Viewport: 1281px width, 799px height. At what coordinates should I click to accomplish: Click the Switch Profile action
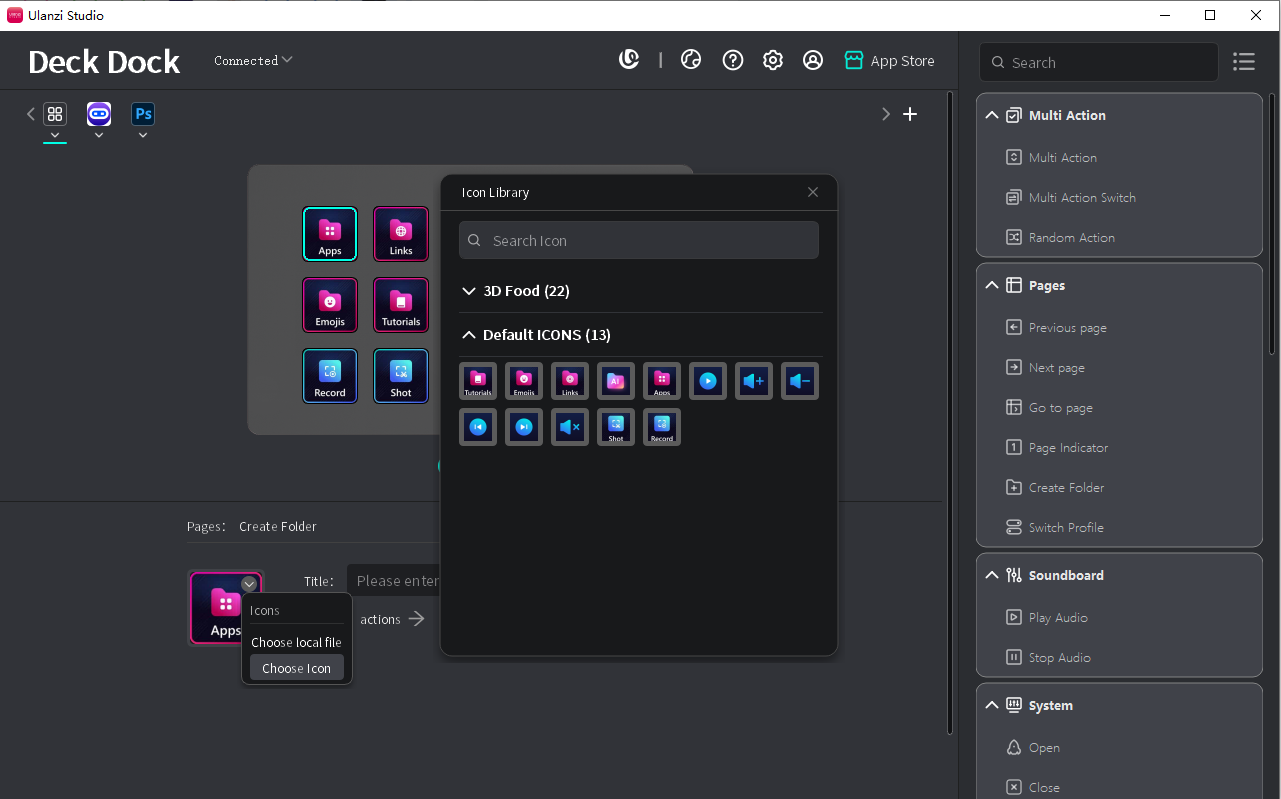tap(1066, 527)
